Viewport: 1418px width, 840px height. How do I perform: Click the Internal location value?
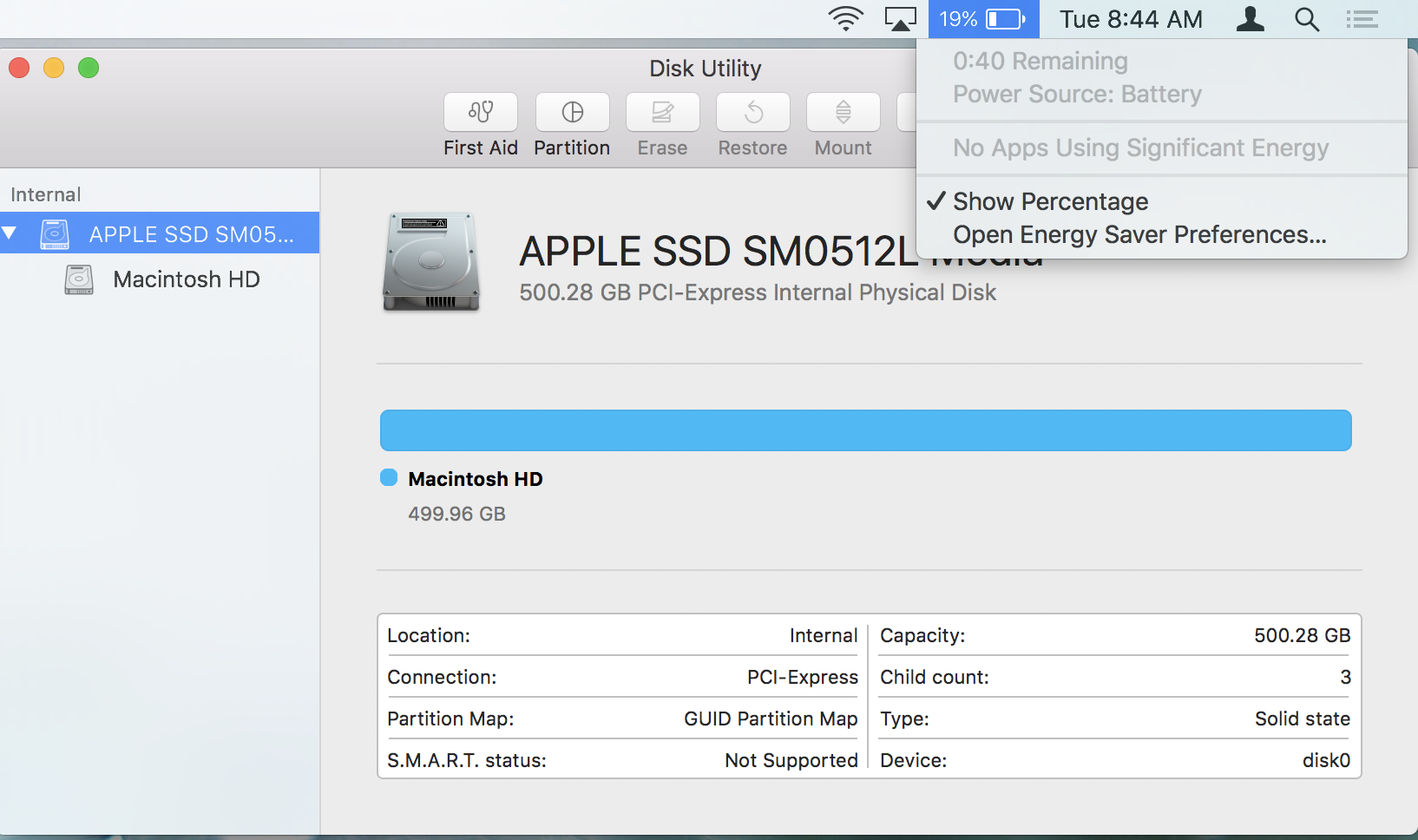click(824, 635)
